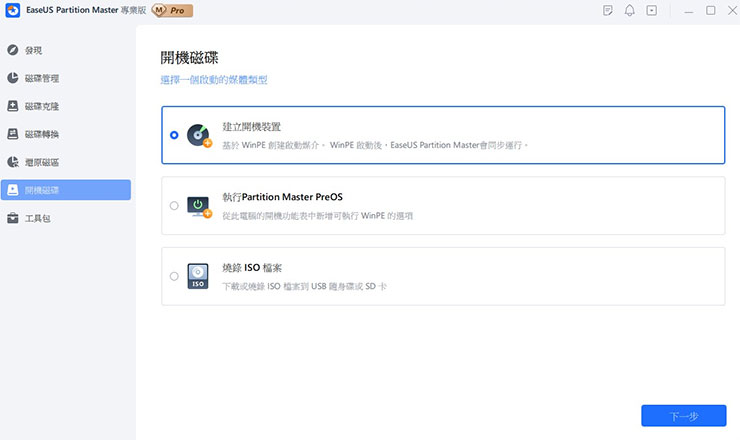Image resolution: width=740 pixels, height=440 pixels.
Task: Open the 磁碟克隆 menu item
Action: pos(66,106)
